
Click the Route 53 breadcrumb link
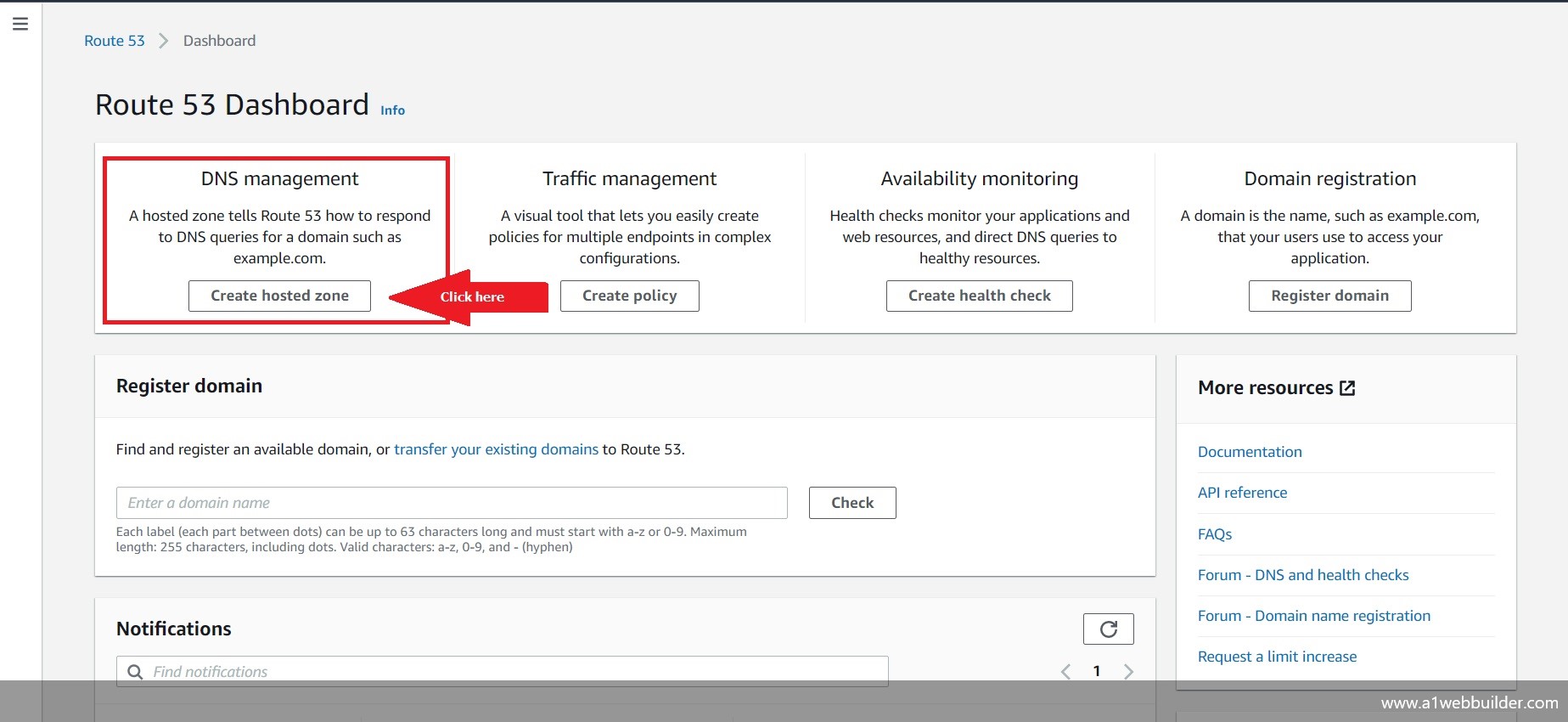tap(115, 41)
